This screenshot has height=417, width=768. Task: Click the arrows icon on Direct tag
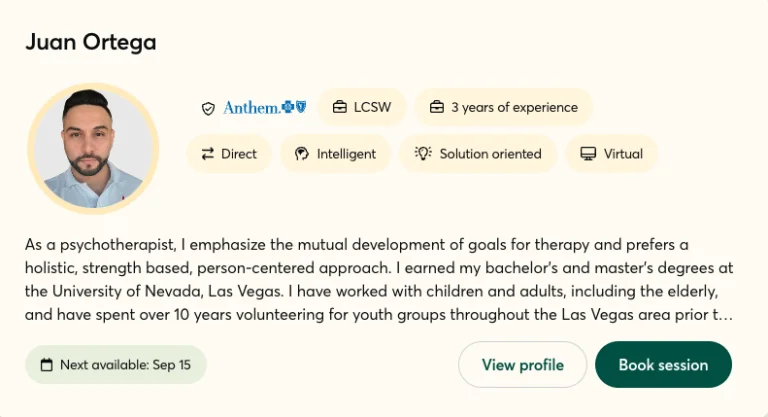tap(208, 154)
